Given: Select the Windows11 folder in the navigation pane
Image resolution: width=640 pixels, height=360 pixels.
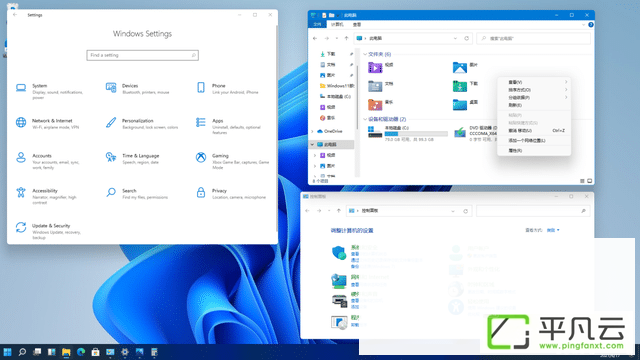Looking at the screenshot, I should (336, 86).
